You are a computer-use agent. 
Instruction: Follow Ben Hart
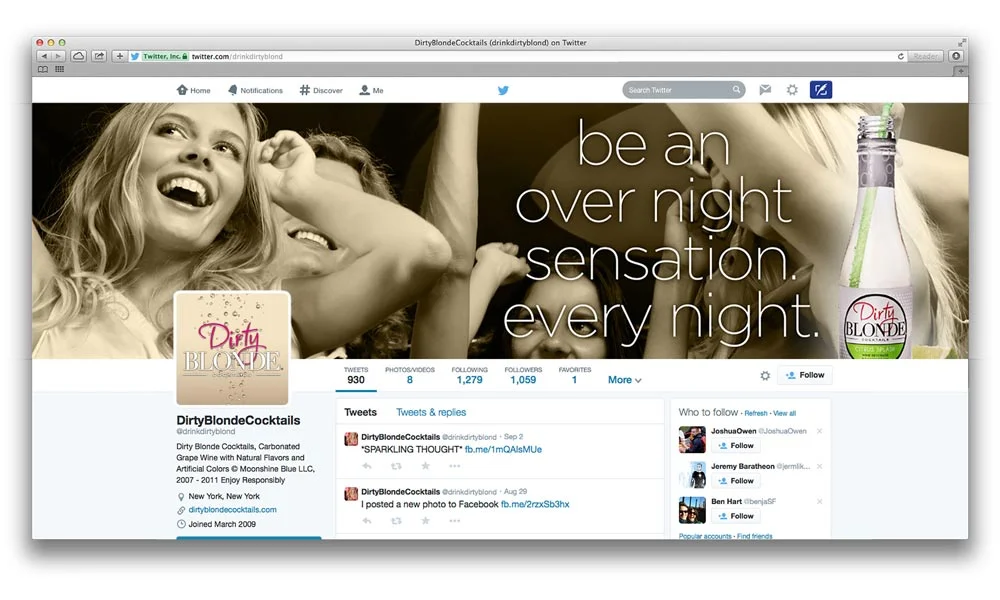(x=735, y=516)
